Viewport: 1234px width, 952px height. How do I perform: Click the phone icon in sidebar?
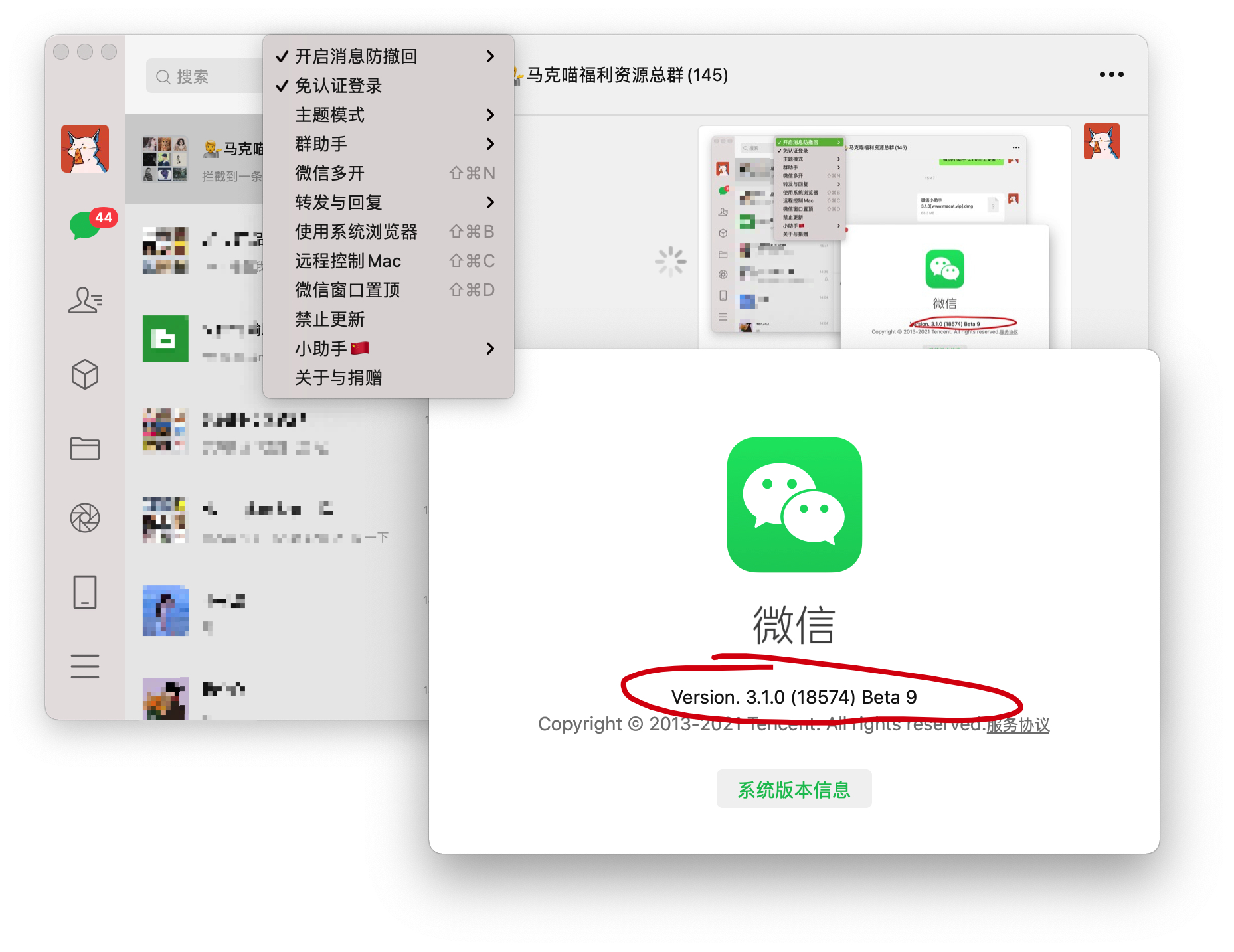pos(85,592)
